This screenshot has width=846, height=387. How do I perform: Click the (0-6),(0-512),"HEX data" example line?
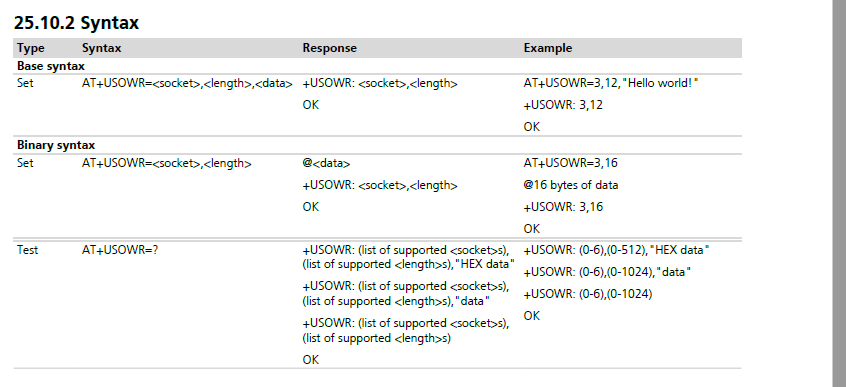tap(616, 250)
